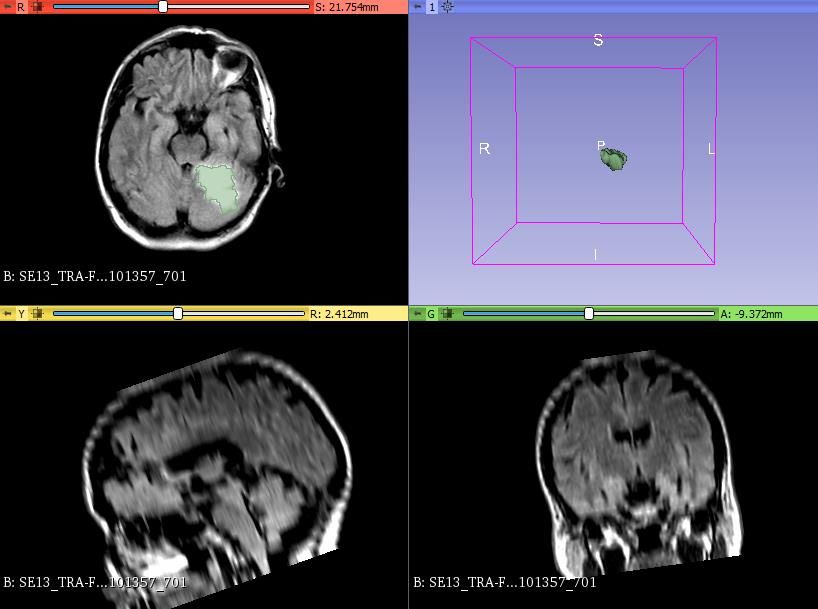
Task: Open the 3D view controller pin
Action: click(417, 7)
